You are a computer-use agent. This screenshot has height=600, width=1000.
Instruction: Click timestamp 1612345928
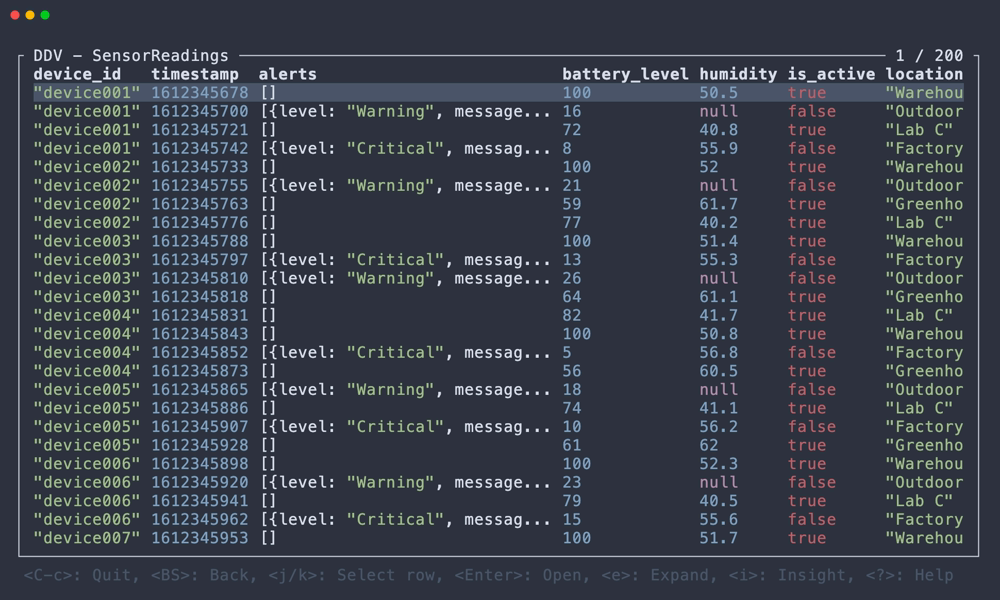tap(200, 444)
